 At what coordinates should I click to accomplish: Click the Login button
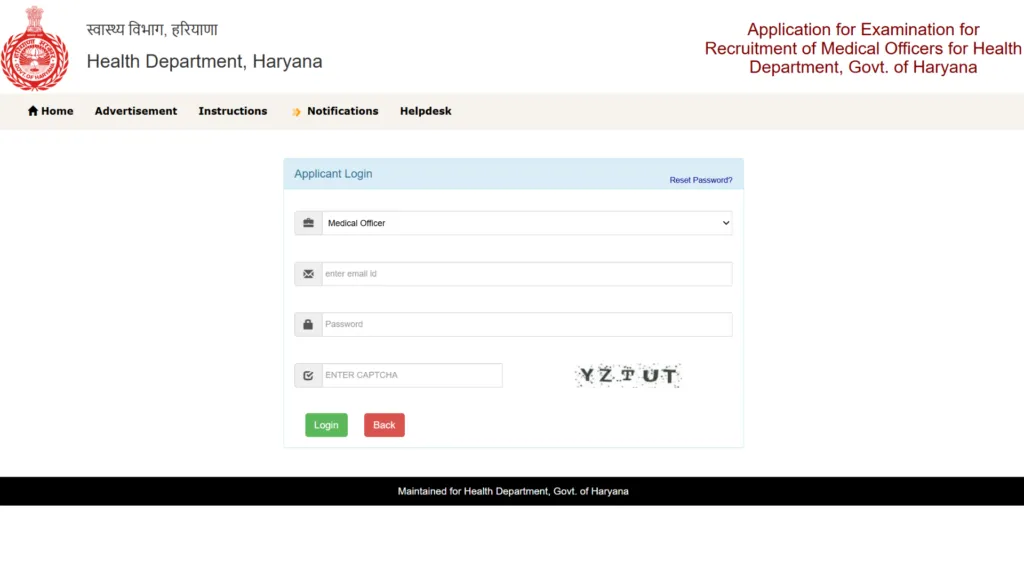(x=326, y=424)
